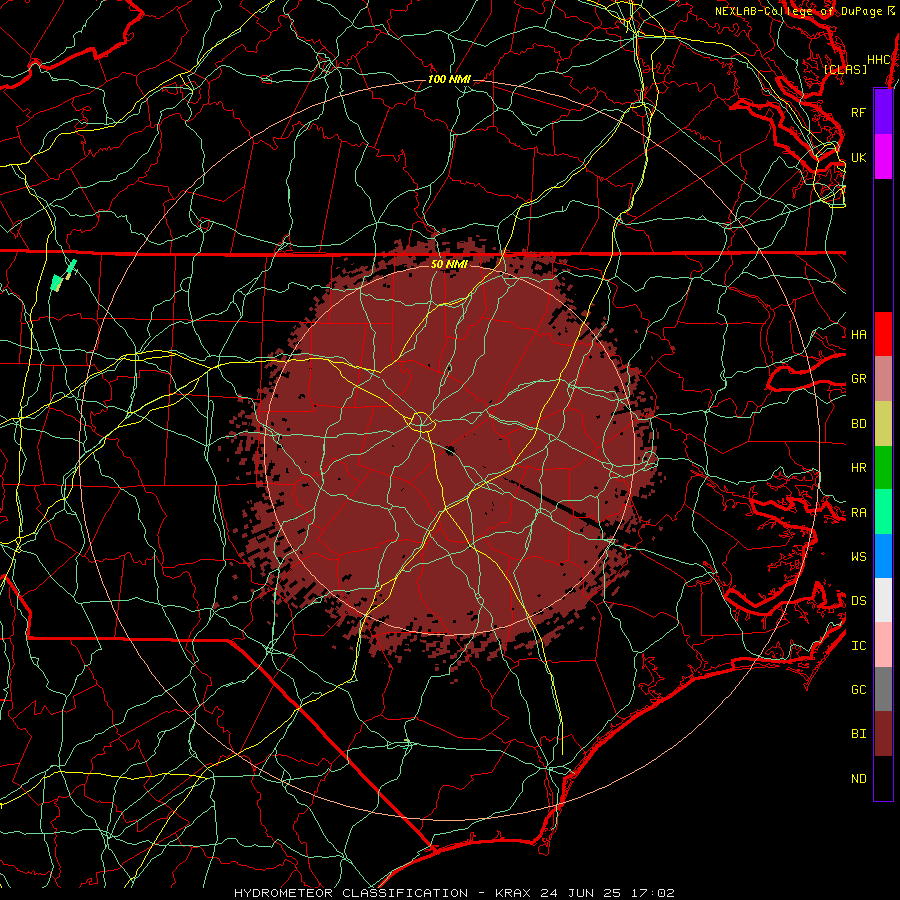This screenshot has width=900, height=900.
Task: Click the RA legend label
Action: [x=858, y=513]
